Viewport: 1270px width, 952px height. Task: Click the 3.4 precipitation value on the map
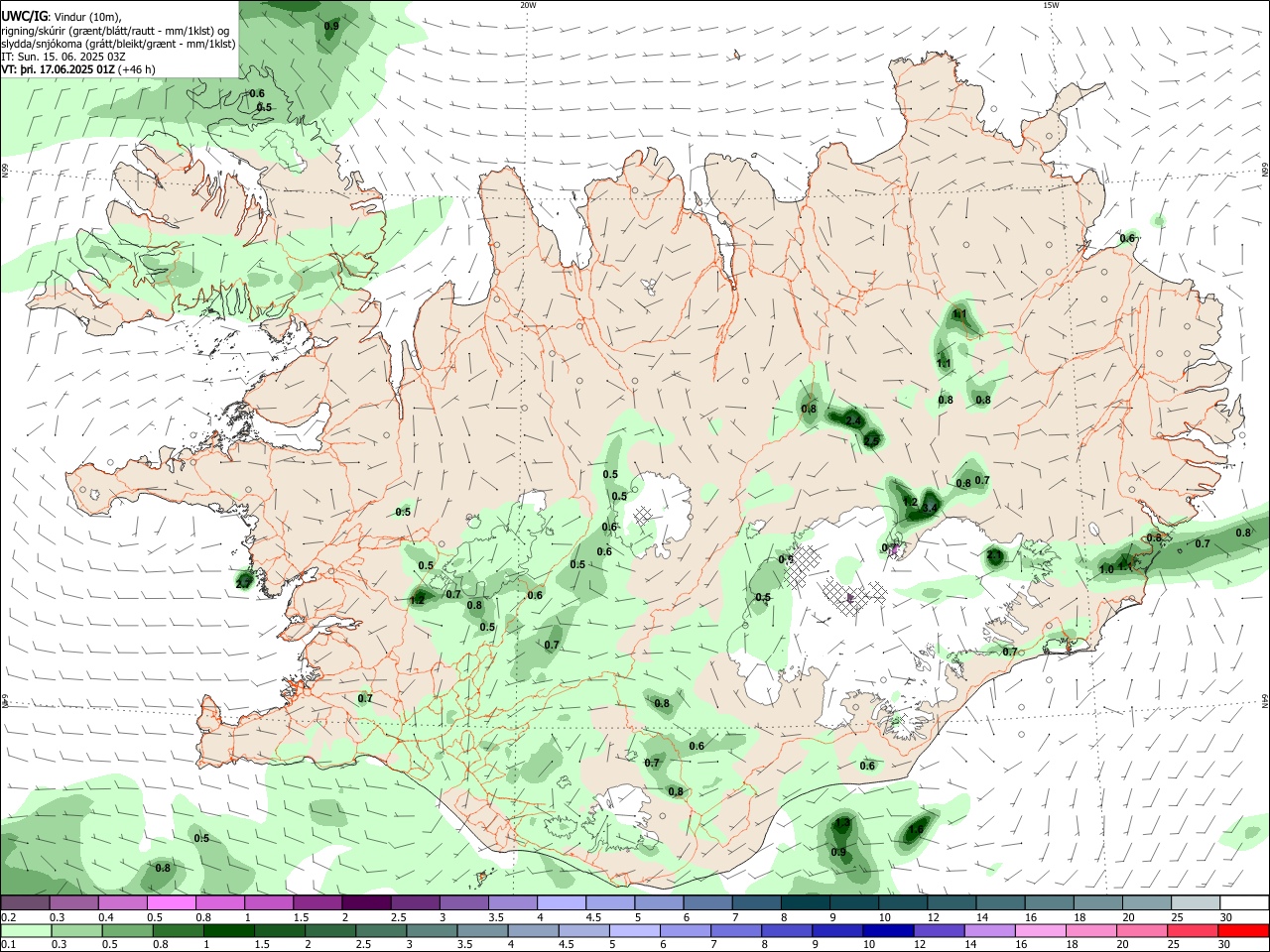pyautogui.click(x=930, y=508)
